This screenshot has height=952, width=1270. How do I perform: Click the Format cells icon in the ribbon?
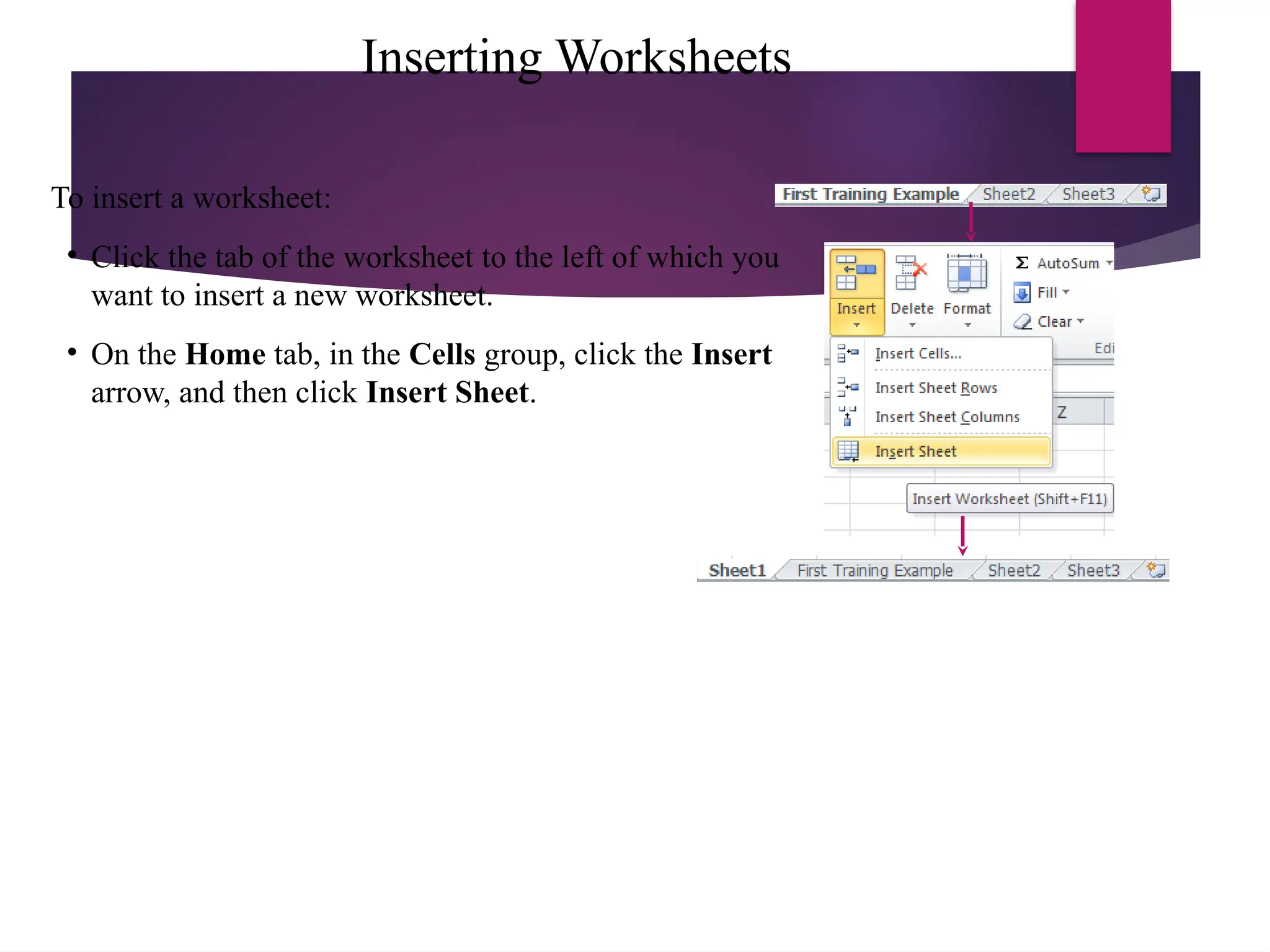tap(967, 273)
